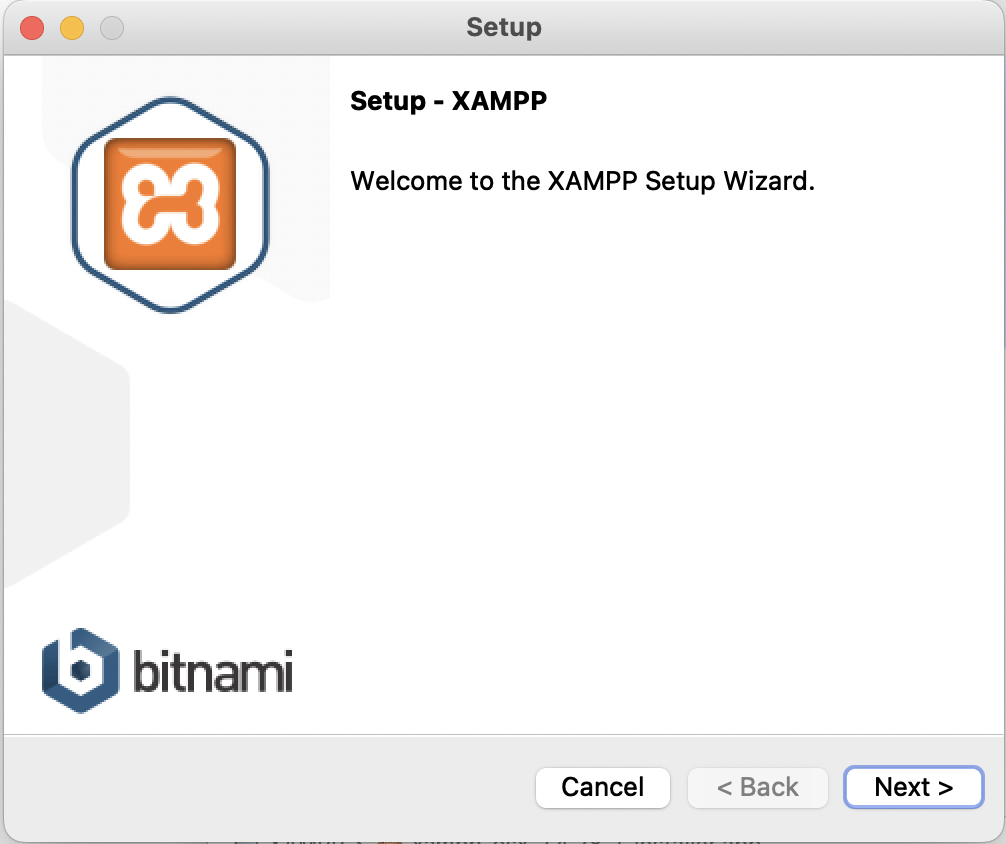Minimize the Setup window with yellow button
Image resolution: width=1006 pixels, height=844 pixels.
[72, 28]
